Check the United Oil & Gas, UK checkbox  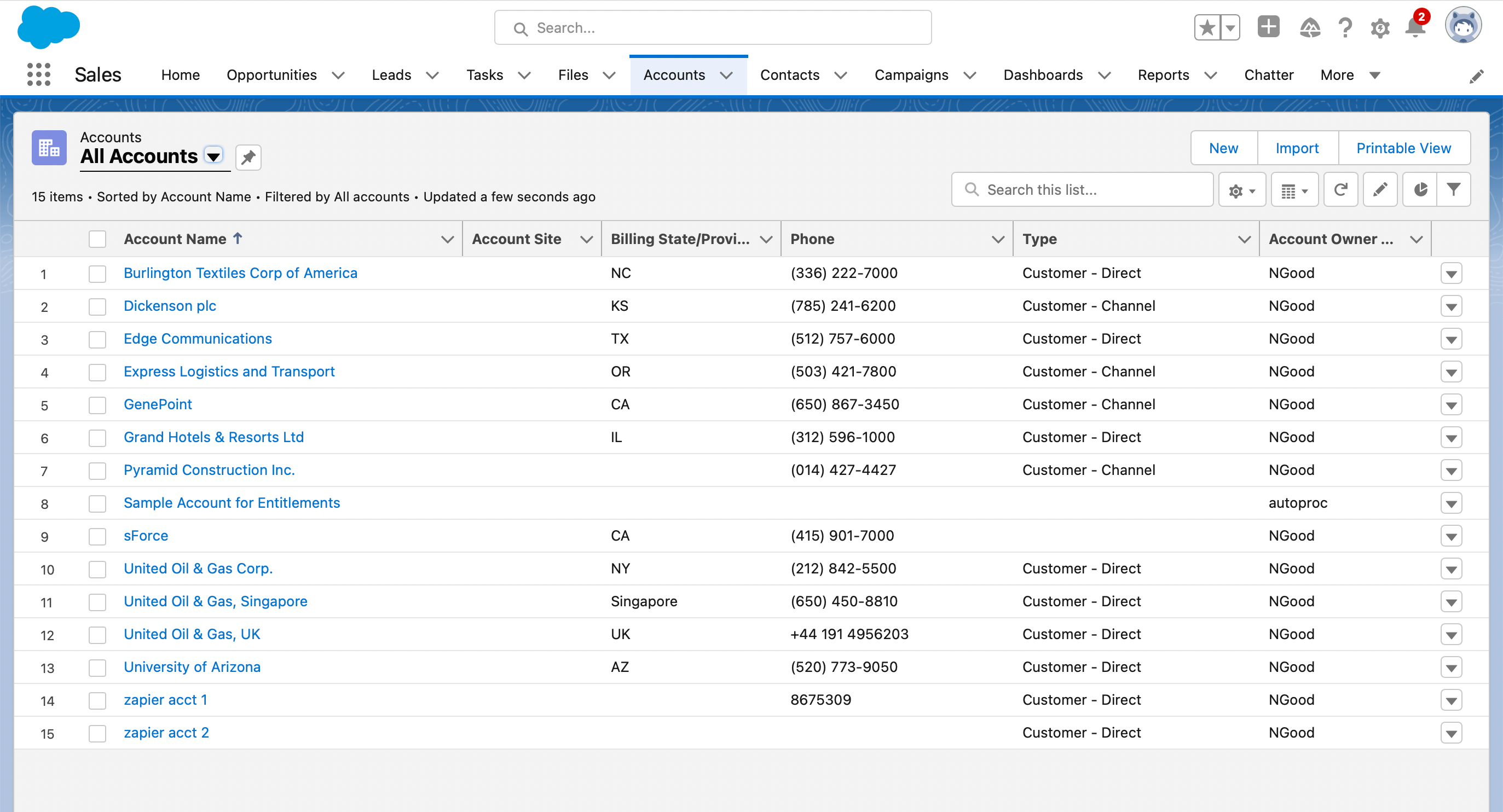point(97,635)
